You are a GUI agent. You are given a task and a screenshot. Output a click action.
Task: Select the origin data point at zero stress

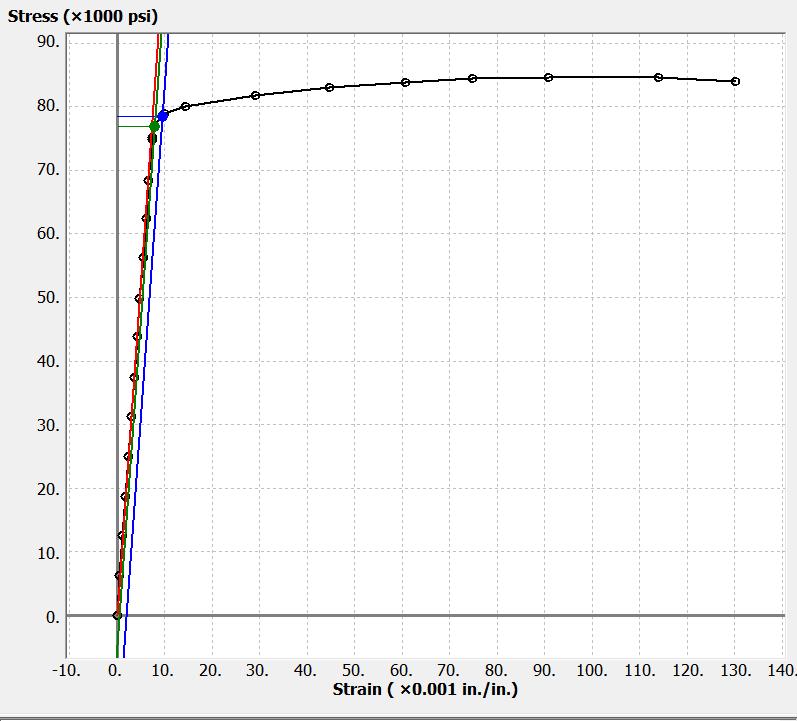coord(117,615)
